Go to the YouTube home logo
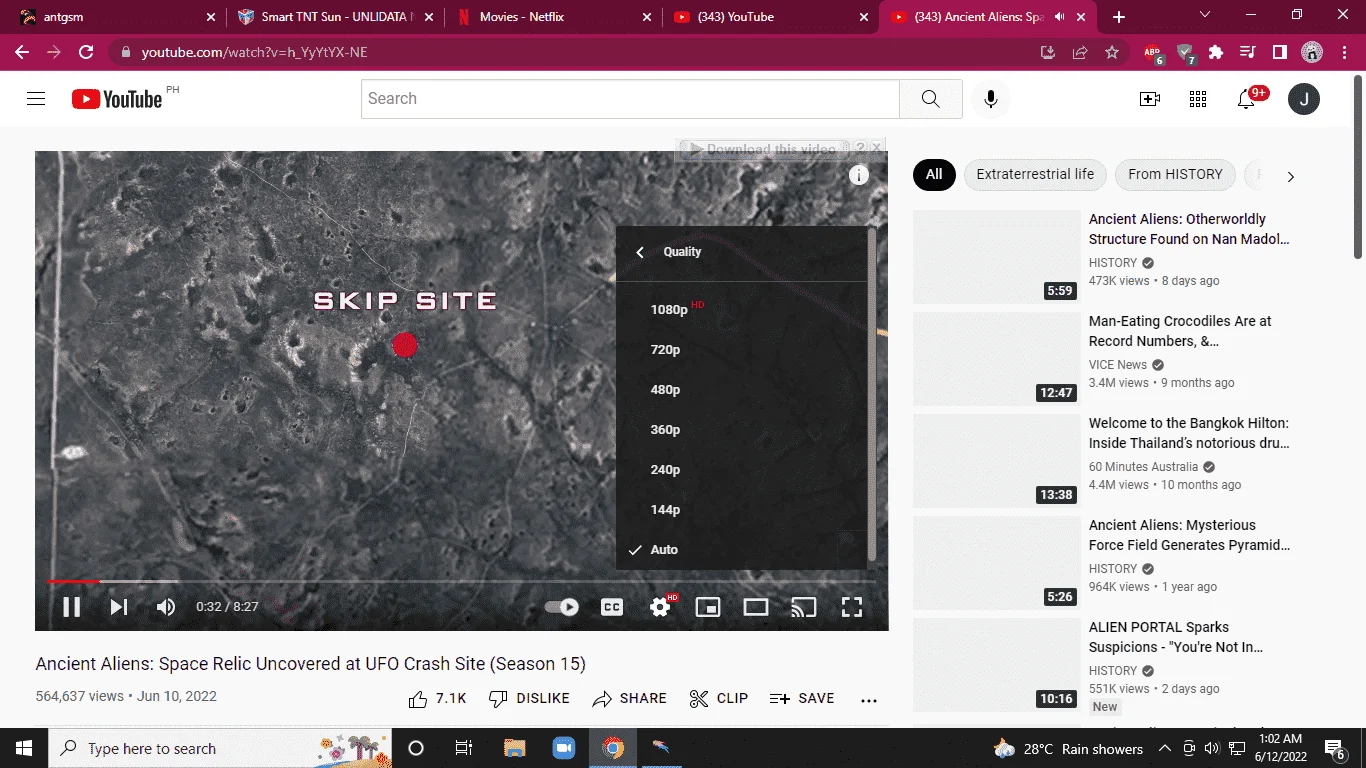Viewport: 1366px width, 768px height. [x=117, y=99]
